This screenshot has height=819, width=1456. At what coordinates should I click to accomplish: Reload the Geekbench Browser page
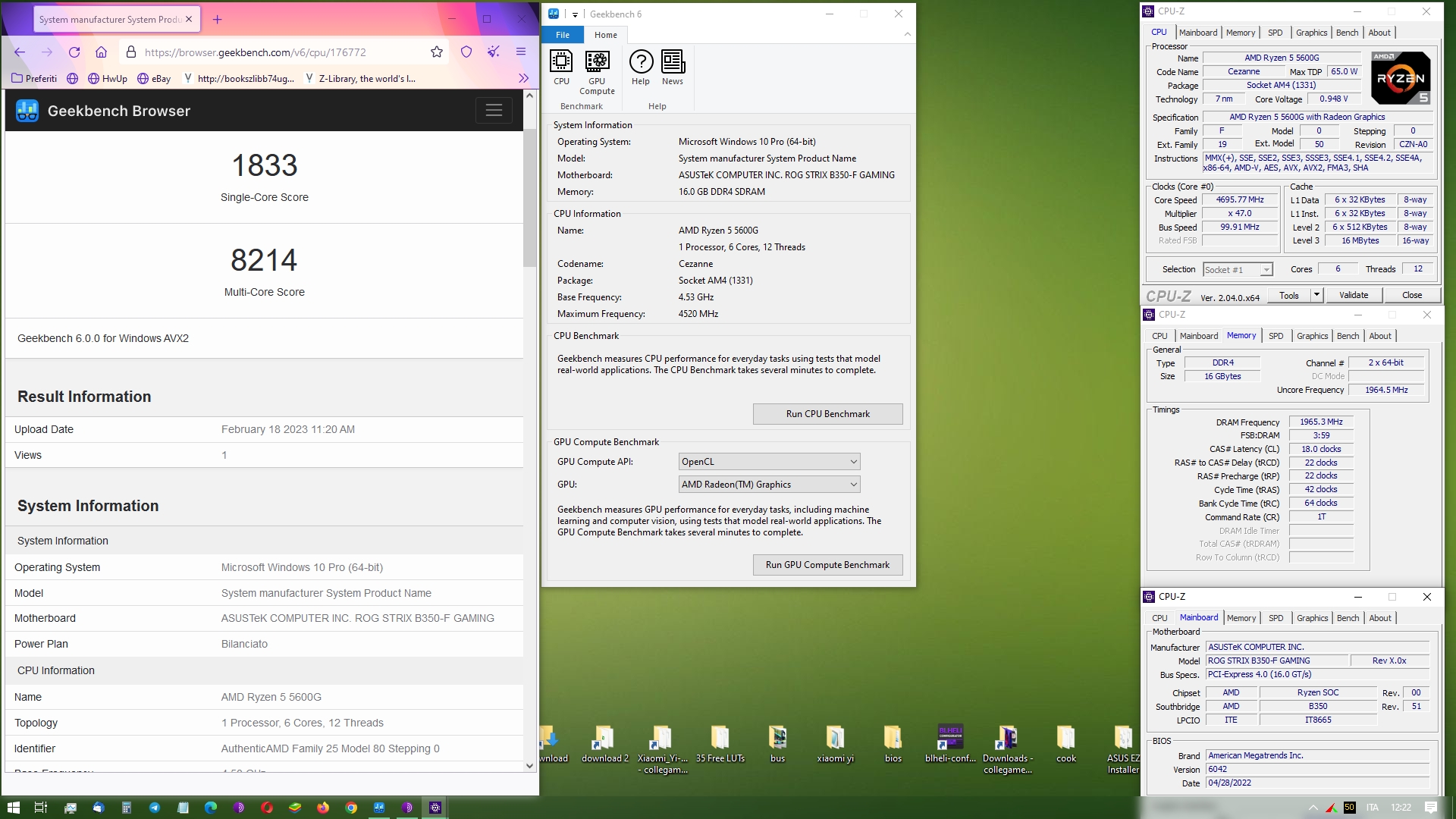tap(74, 52)
